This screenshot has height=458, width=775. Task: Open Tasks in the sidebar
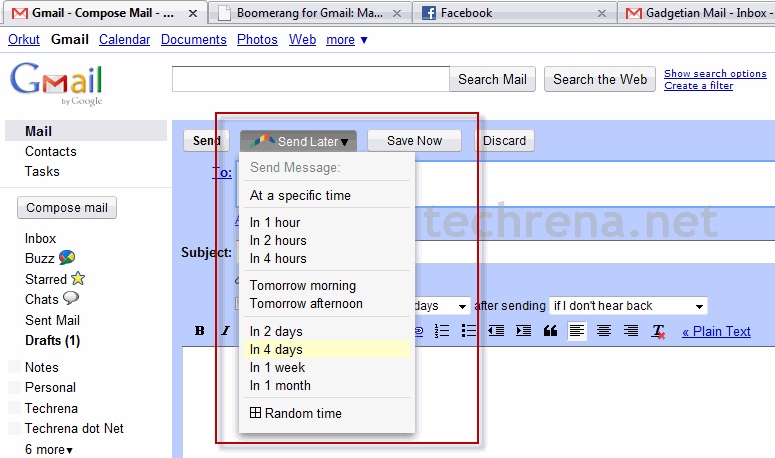(x=42, y=171)
